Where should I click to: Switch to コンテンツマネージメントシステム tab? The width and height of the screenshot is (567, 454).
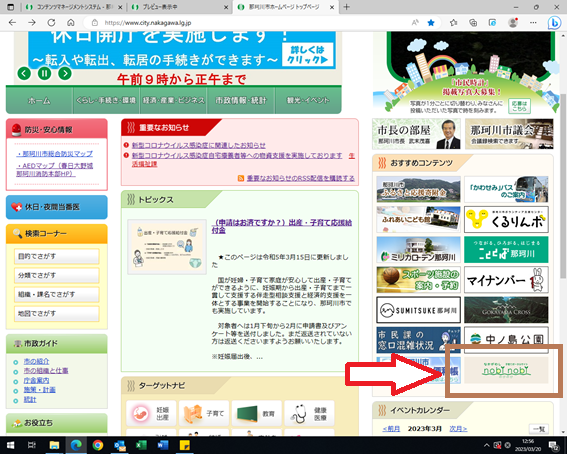click(x=74, y=7)
